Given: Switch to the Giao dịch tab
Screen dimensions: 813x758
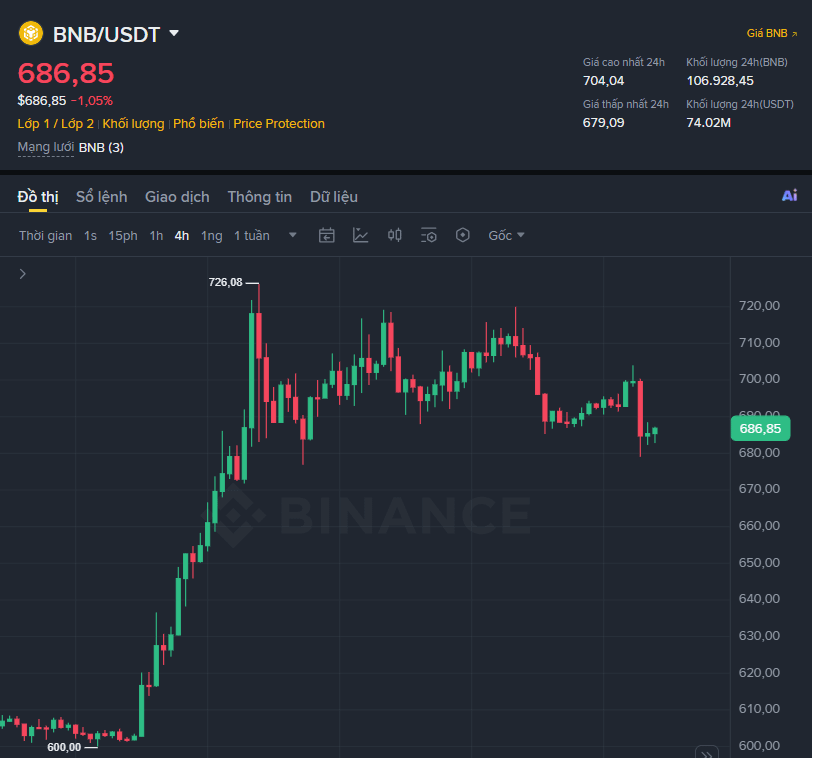Looking at the screenshot, I should click(177, 197).
